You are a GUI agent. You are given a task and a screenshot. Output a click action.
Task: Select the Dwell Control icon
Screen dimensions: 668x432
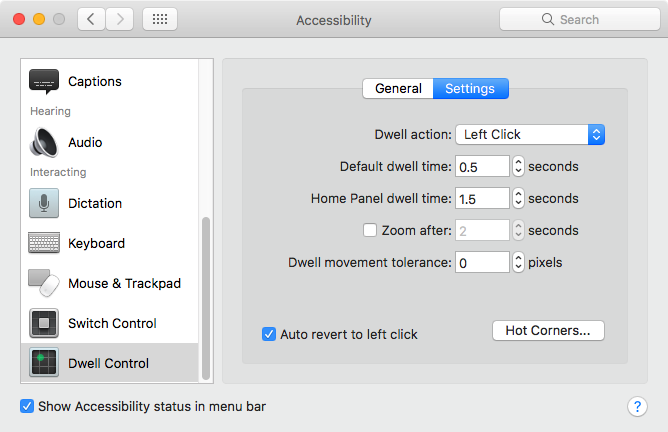44,363
